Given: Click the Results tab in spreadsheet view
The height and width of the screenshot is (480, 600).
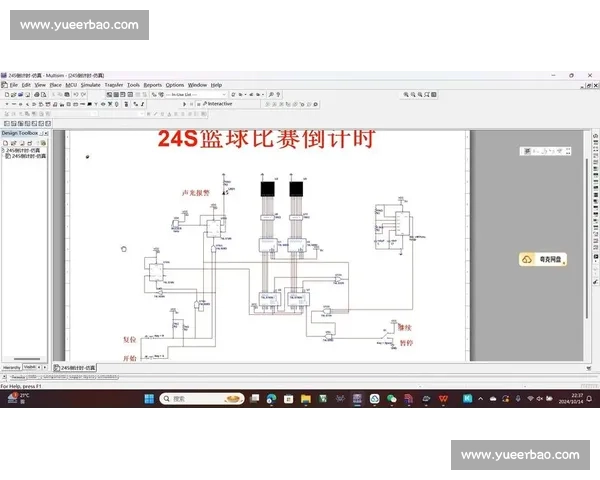Looking at the screenshot, I should 17,377.
